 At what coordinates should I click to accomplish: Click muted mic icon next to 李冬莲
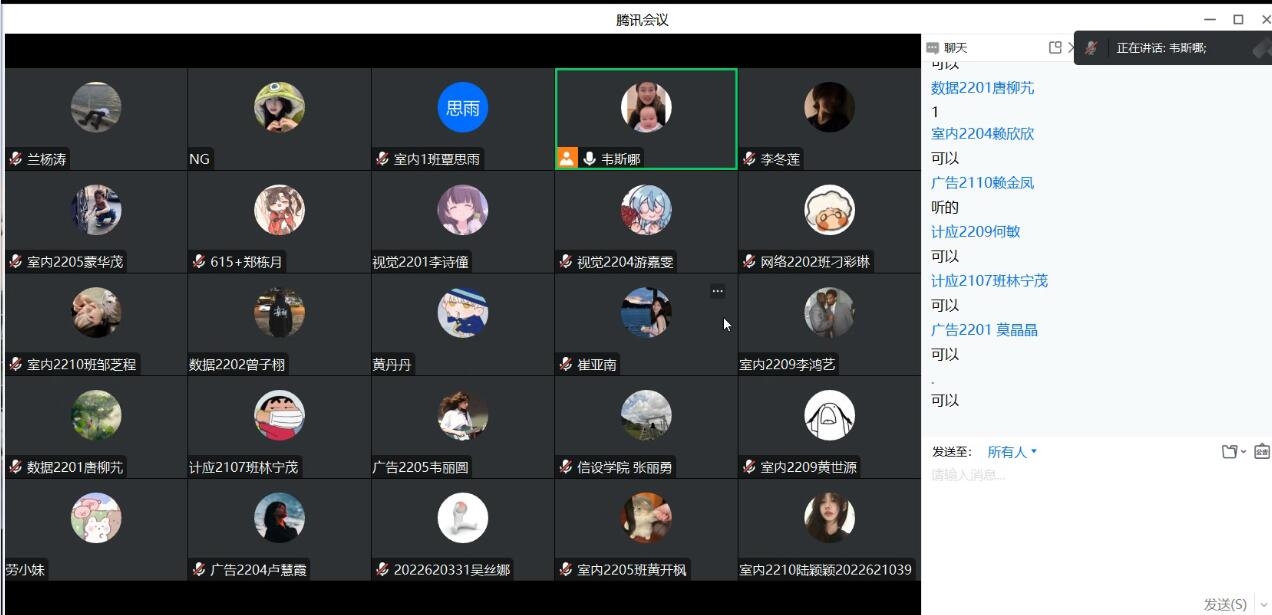tap(750, 159)
